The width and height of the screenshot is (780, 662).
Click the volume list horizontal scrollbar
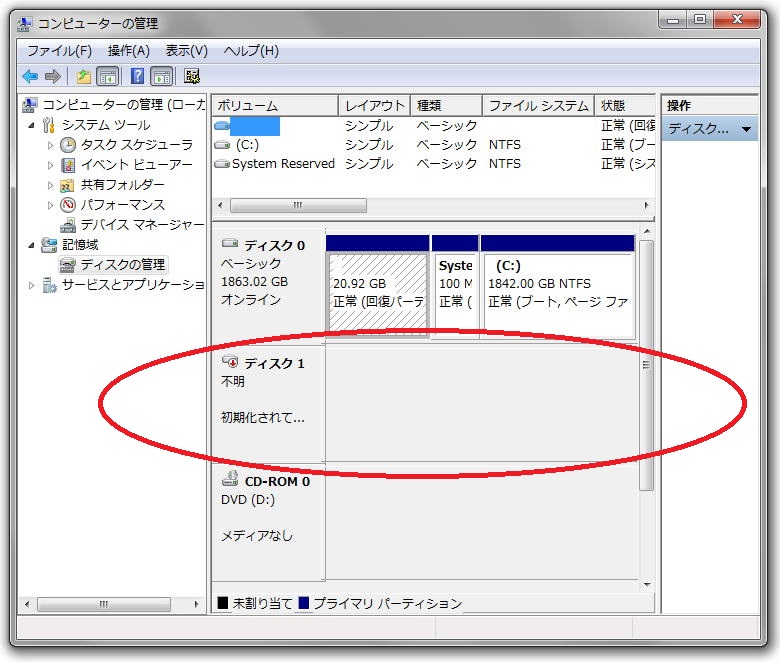(x=298, y=205)
